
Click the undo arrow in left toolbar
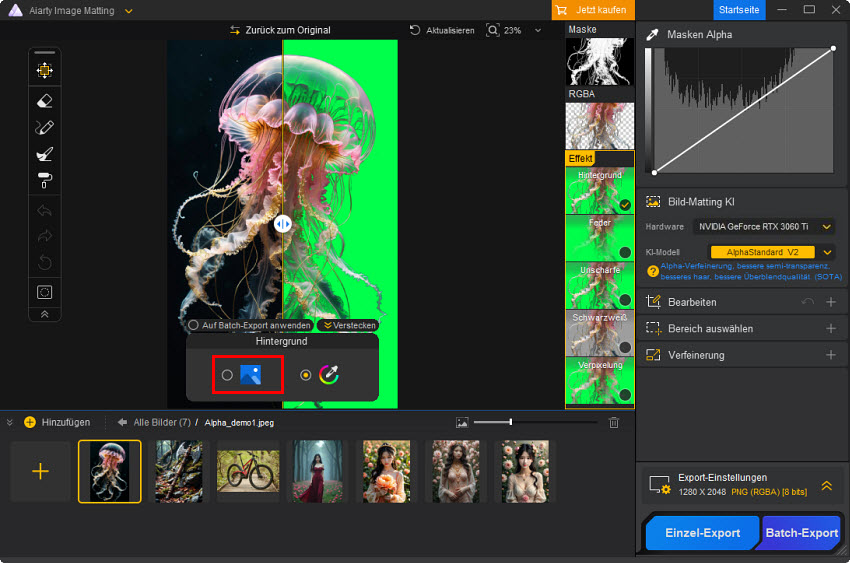click(44, 210)
